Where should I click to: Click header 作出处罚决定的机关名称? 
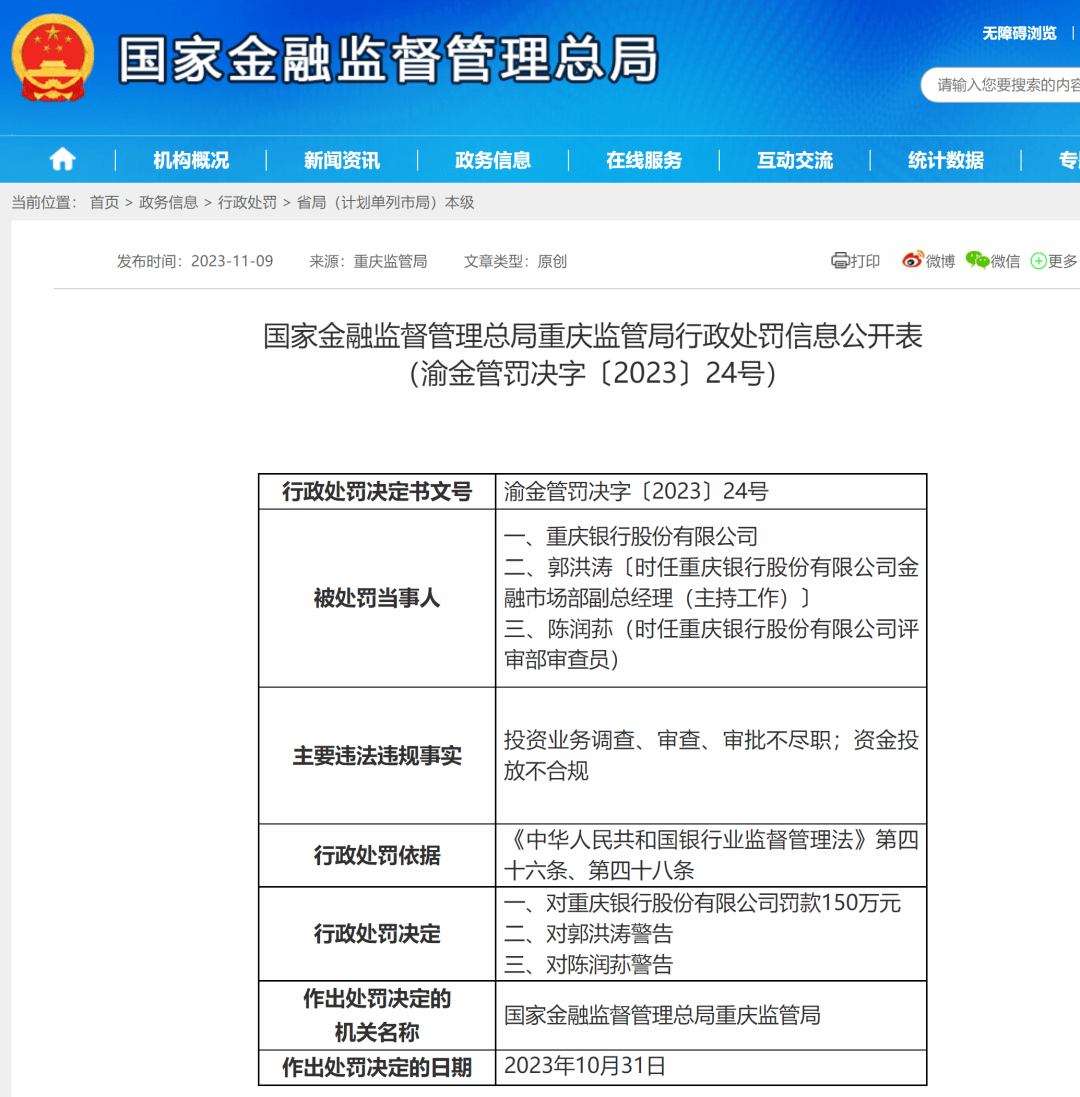377,1015
